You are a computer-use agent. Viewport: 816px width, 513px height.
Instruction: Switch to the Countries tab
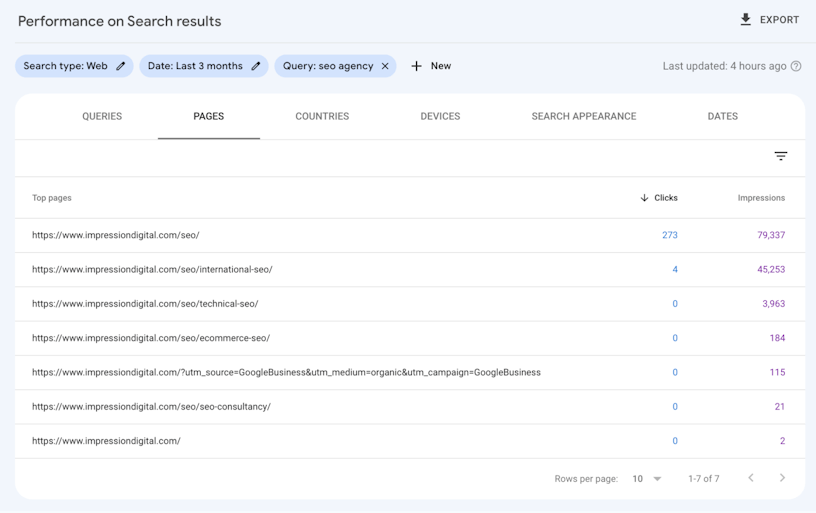tap(322, 117)
